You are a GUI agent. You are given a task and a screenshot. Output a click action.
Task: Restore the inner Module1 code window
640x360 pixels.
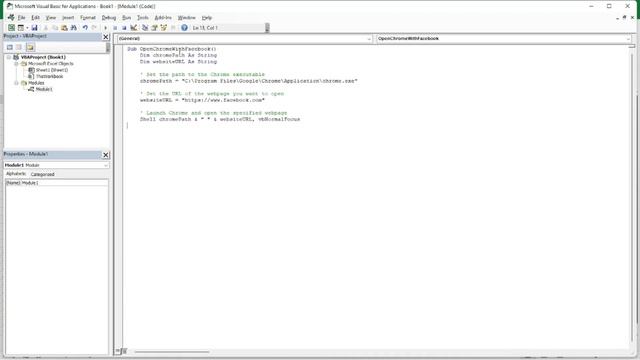[624, 18]
